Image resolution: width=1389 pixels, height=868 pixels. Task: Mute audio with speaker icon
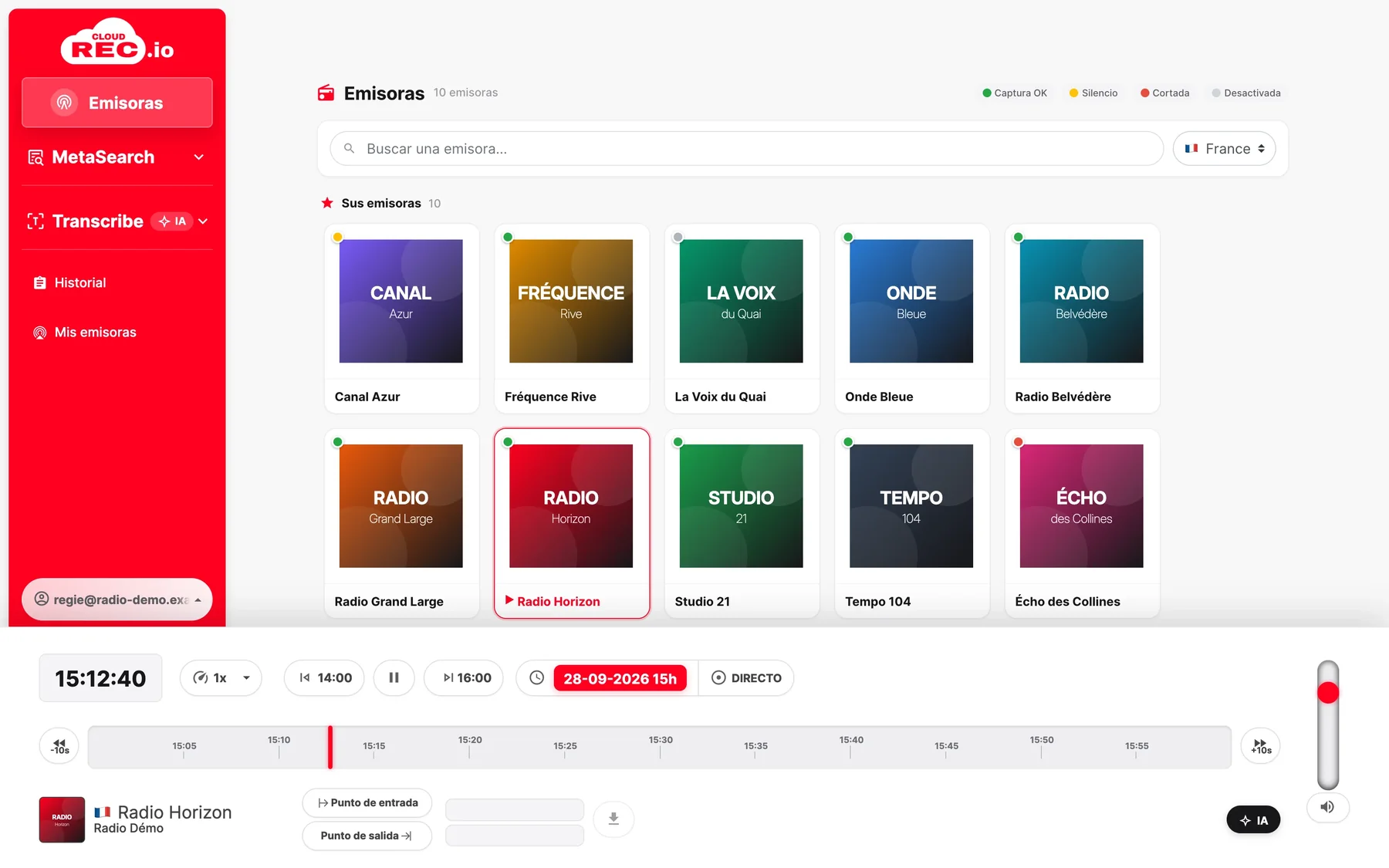[x=1327, y=807]
